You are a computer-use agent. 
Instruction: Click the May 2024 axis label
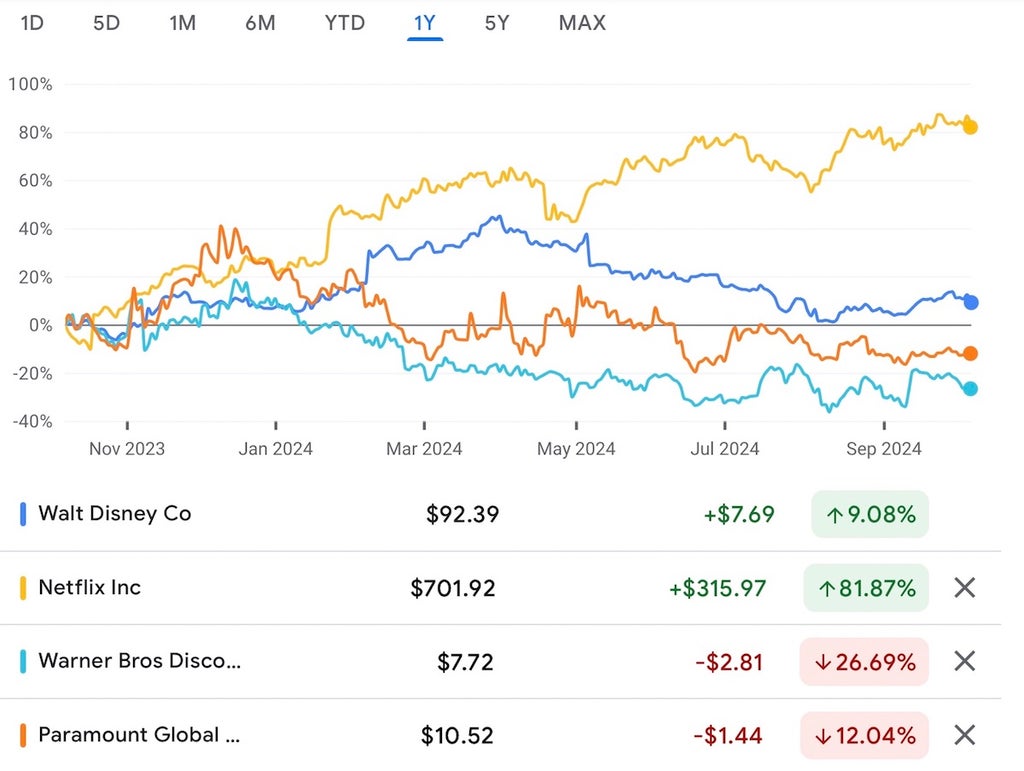[x=576, y=448]
